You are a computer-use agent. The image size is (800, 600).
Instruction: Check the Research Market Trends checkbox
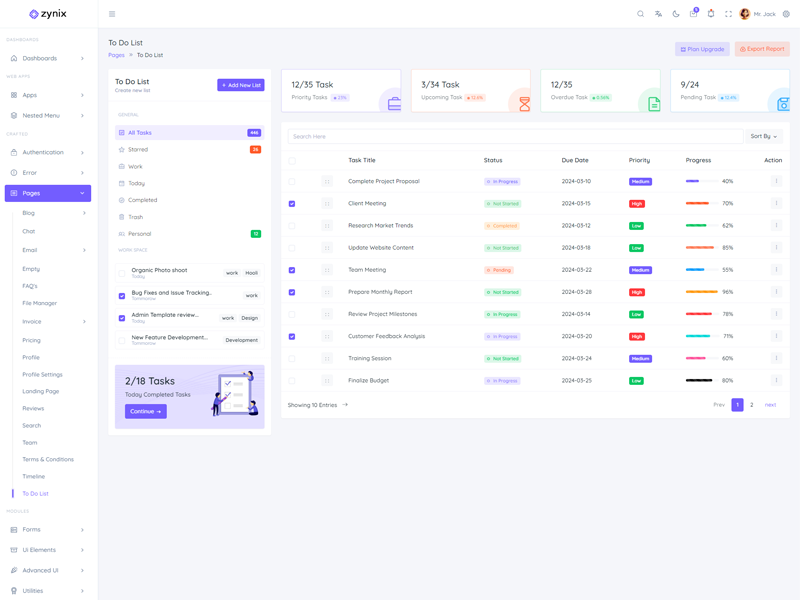[x=292, y=226]
